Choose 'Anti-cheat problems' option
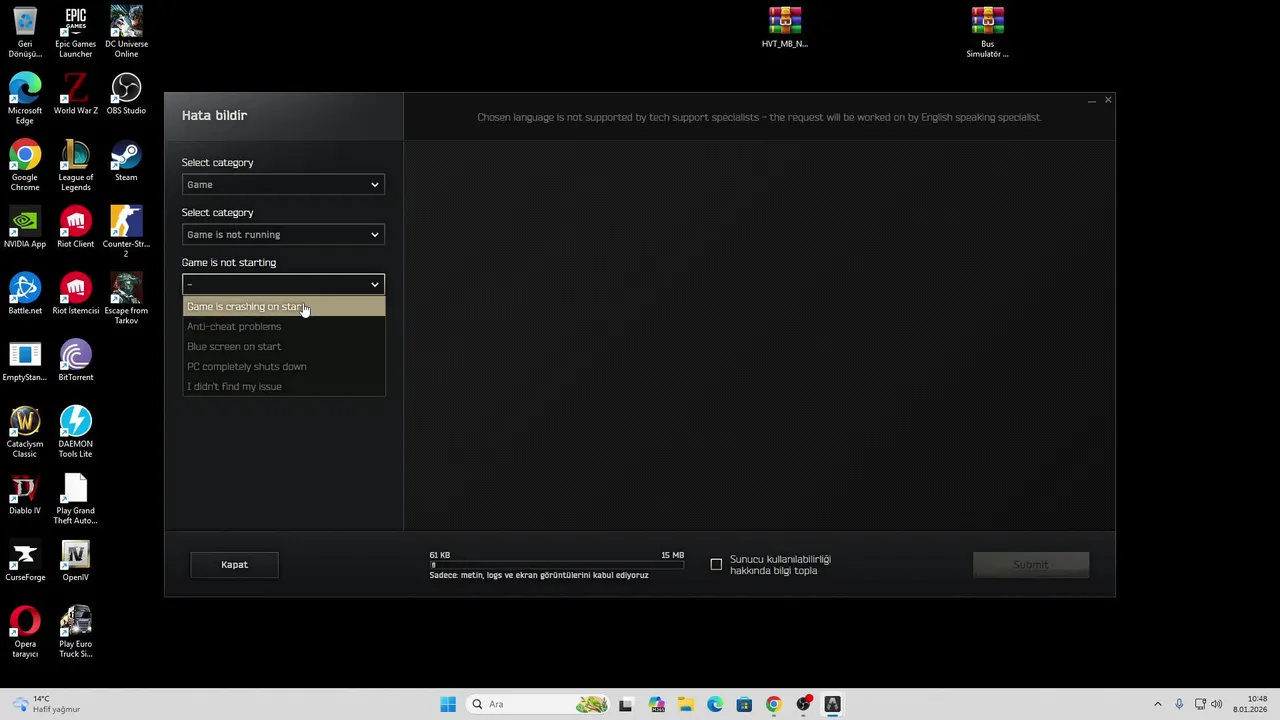Image resolution: width=1280 pixels, height=720 pixels. click(284, 327)
